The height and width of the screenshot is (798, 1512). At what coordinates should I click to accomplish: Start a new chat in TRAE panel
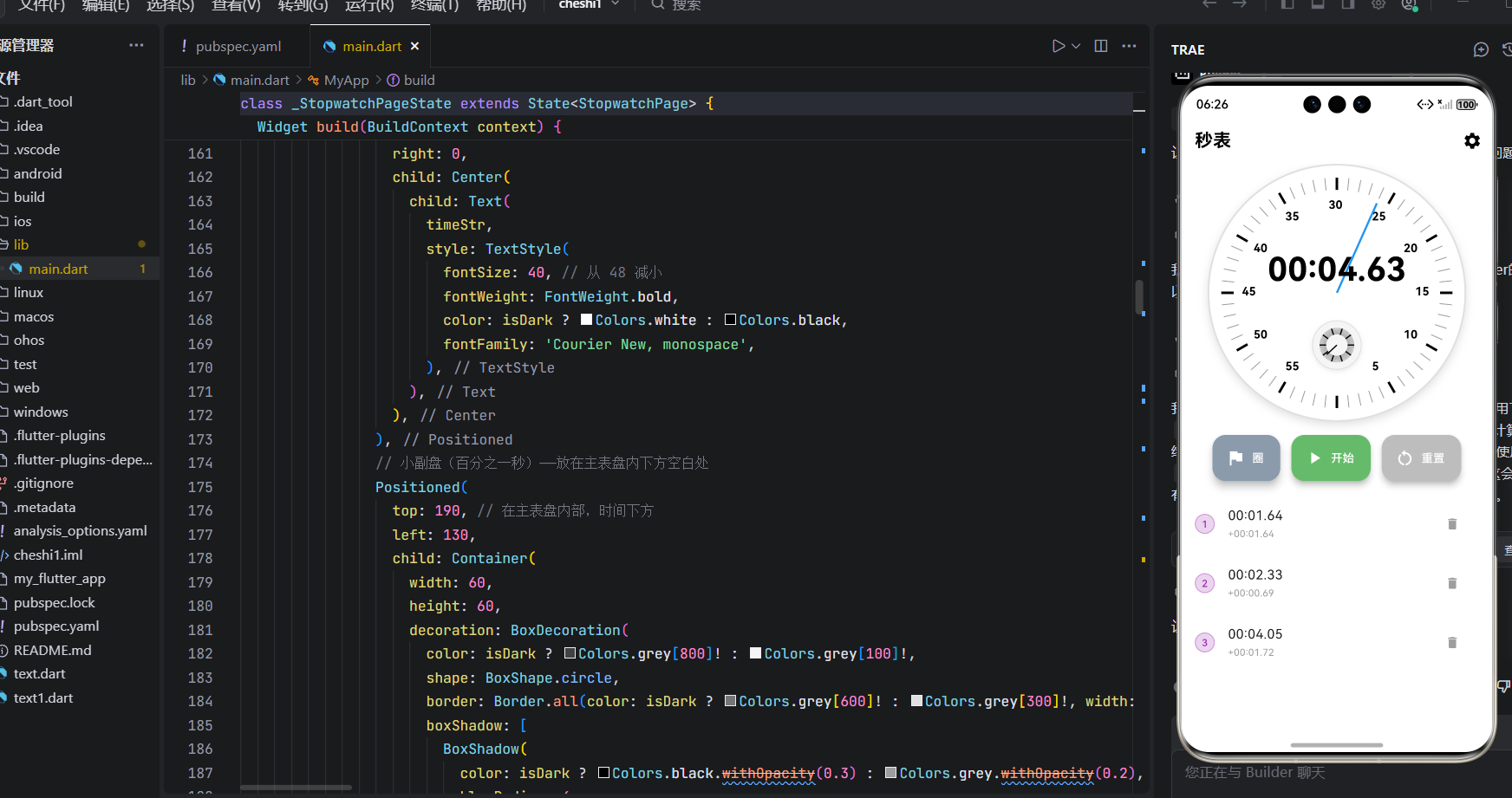1481,49
